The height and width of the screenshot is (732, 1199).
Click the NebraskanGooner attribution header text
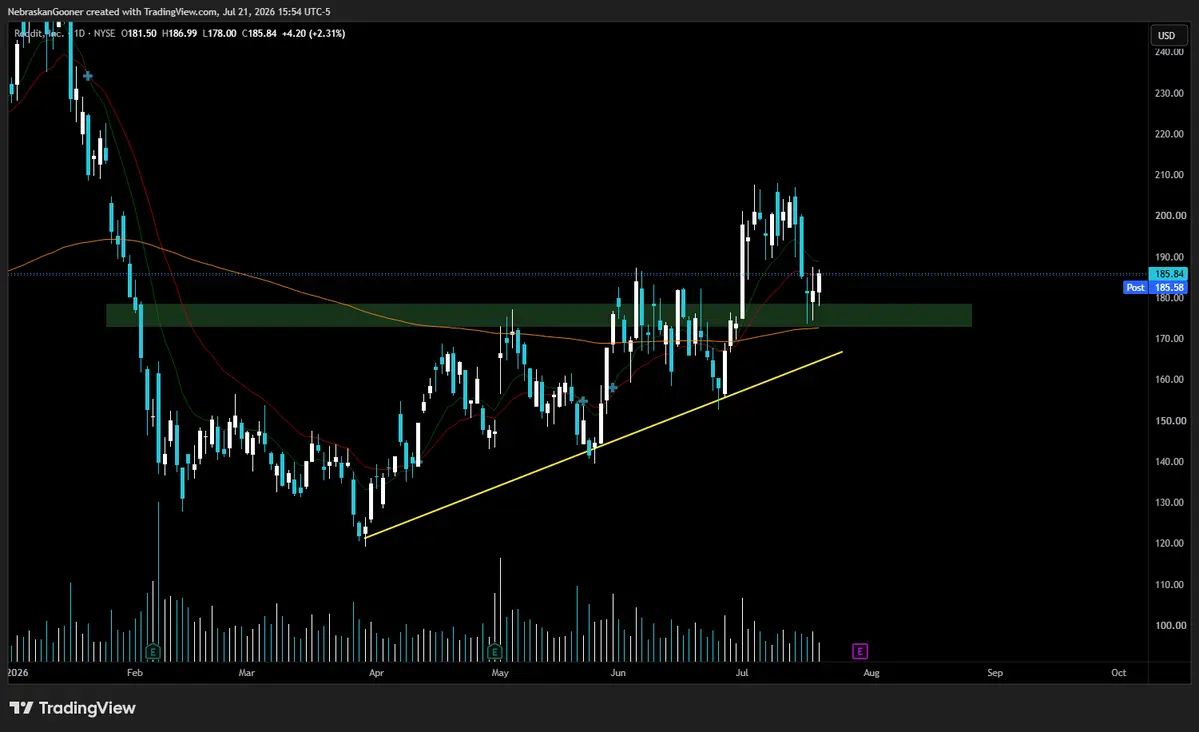169,11
